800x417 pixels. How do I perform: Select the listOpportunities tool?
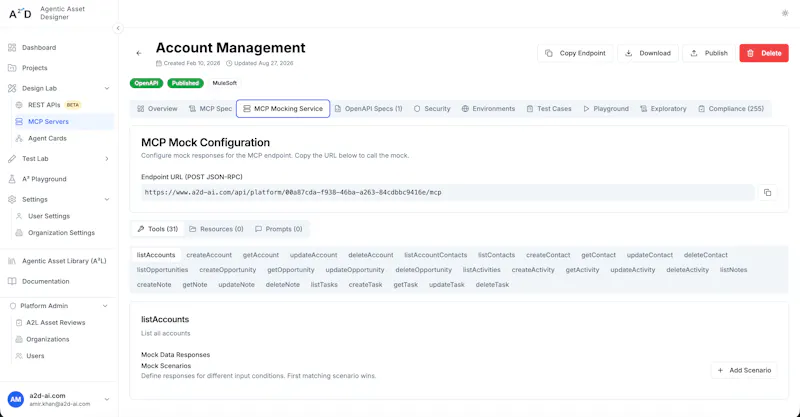coord(162,270)
